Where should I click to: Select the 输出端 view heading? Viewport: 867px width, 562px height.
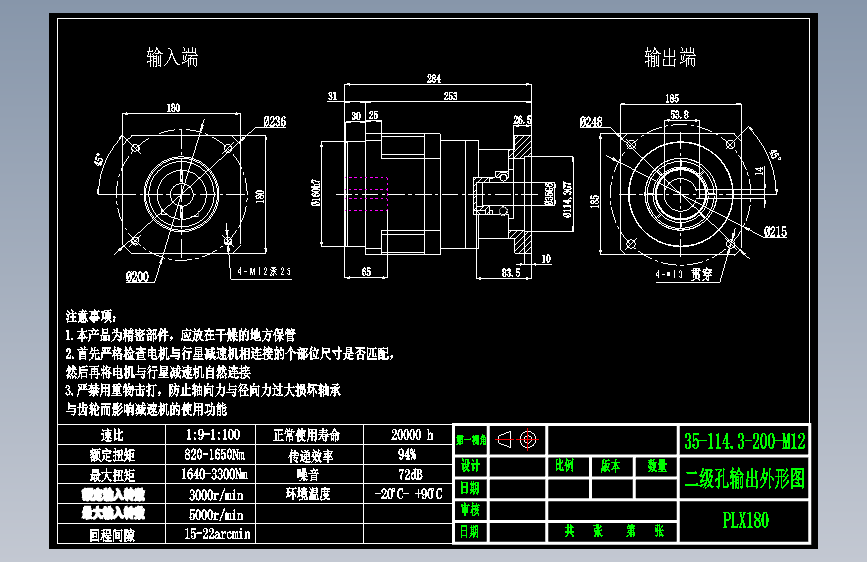coord(670,57)
